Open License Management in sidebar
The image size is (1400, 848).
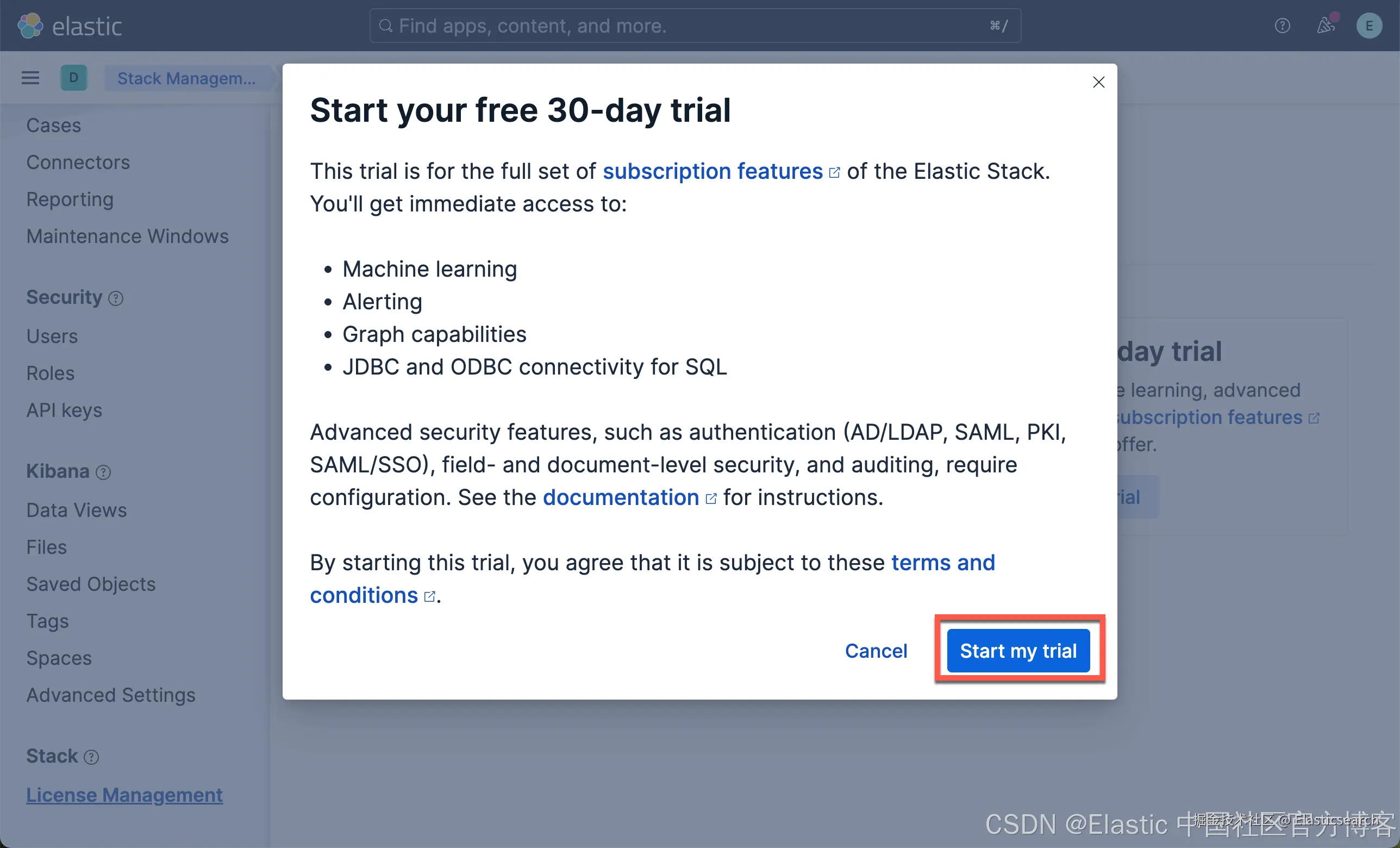pos(124,795)
